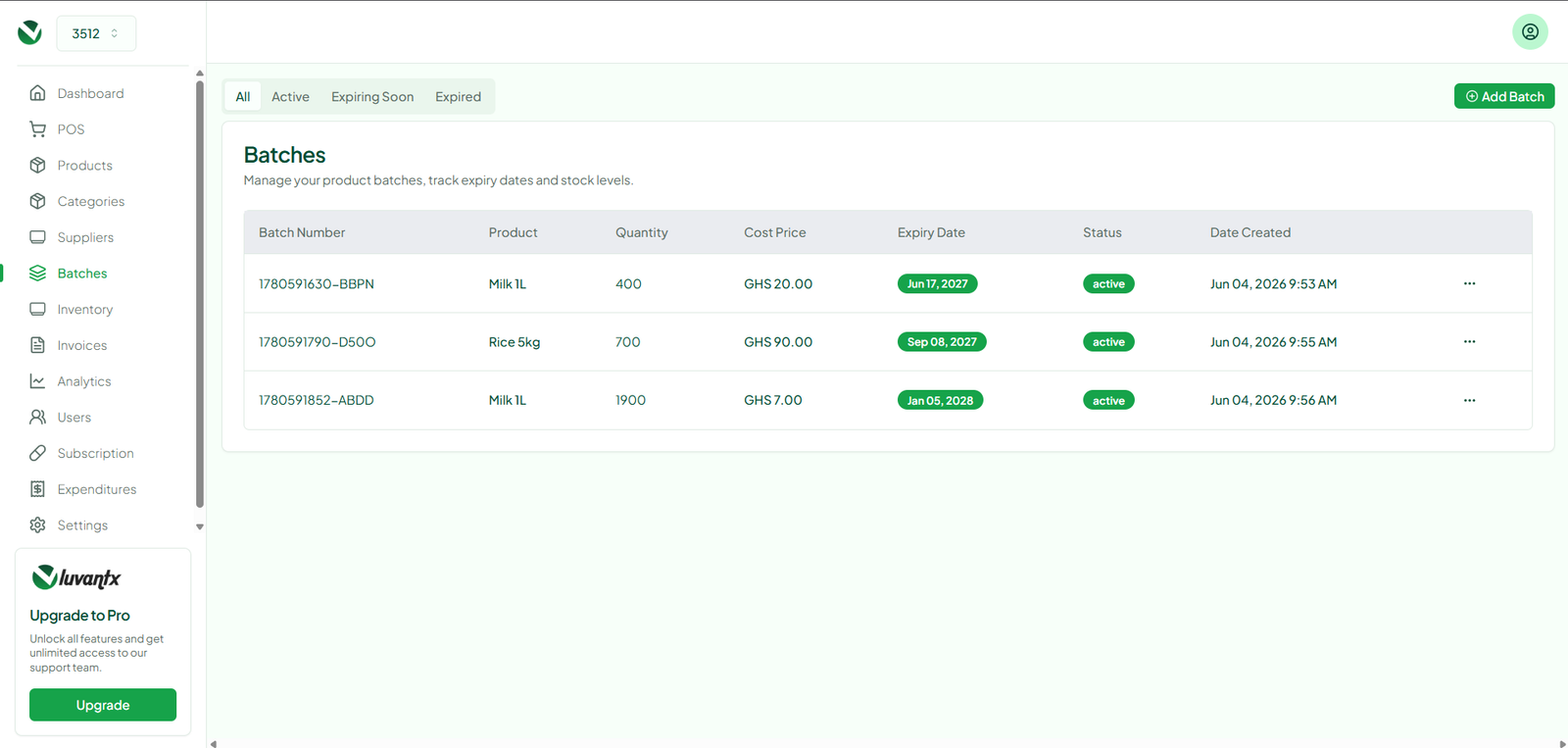Click the Batches layers icon
1568x748 pixels.
37,274
